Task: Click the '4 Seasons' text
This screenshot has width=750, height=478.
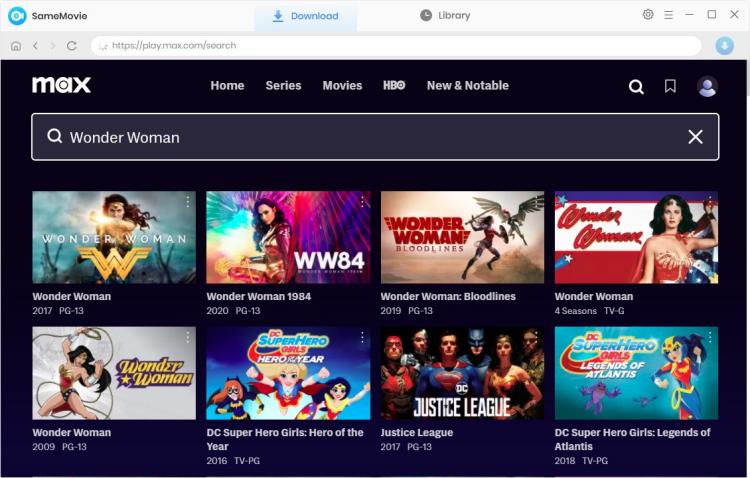Action: tap(576, 311)
